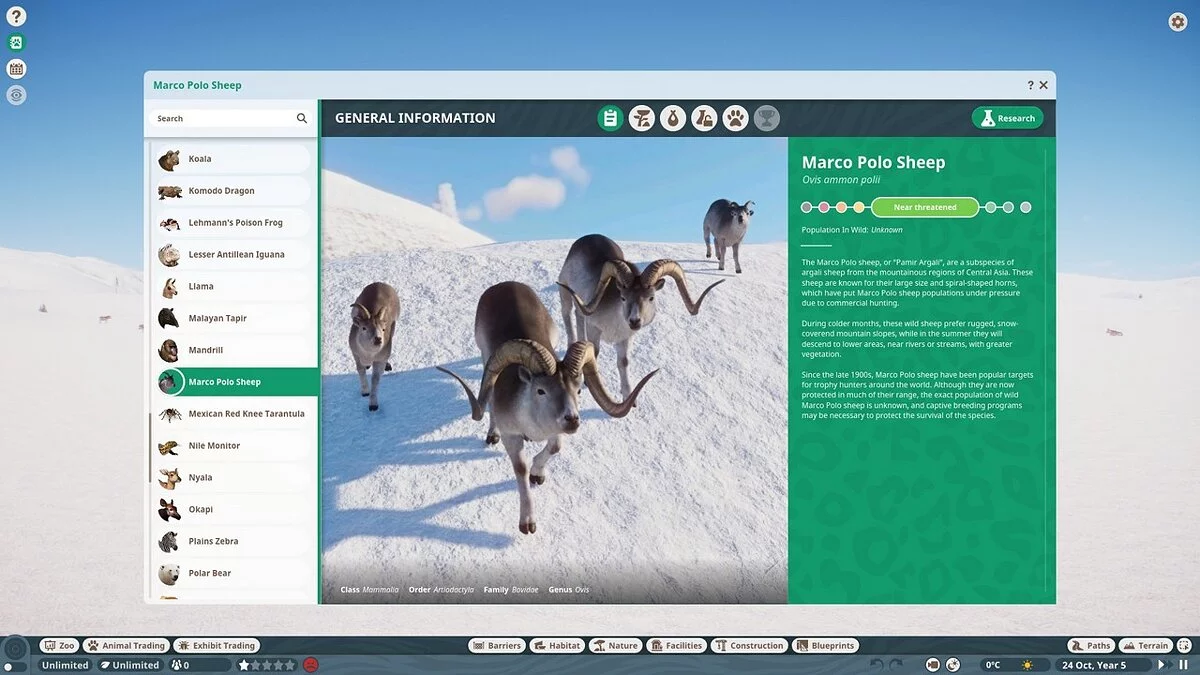Expand the Habitat build menu
The image size is (1200, 675).
click(557, 646)
